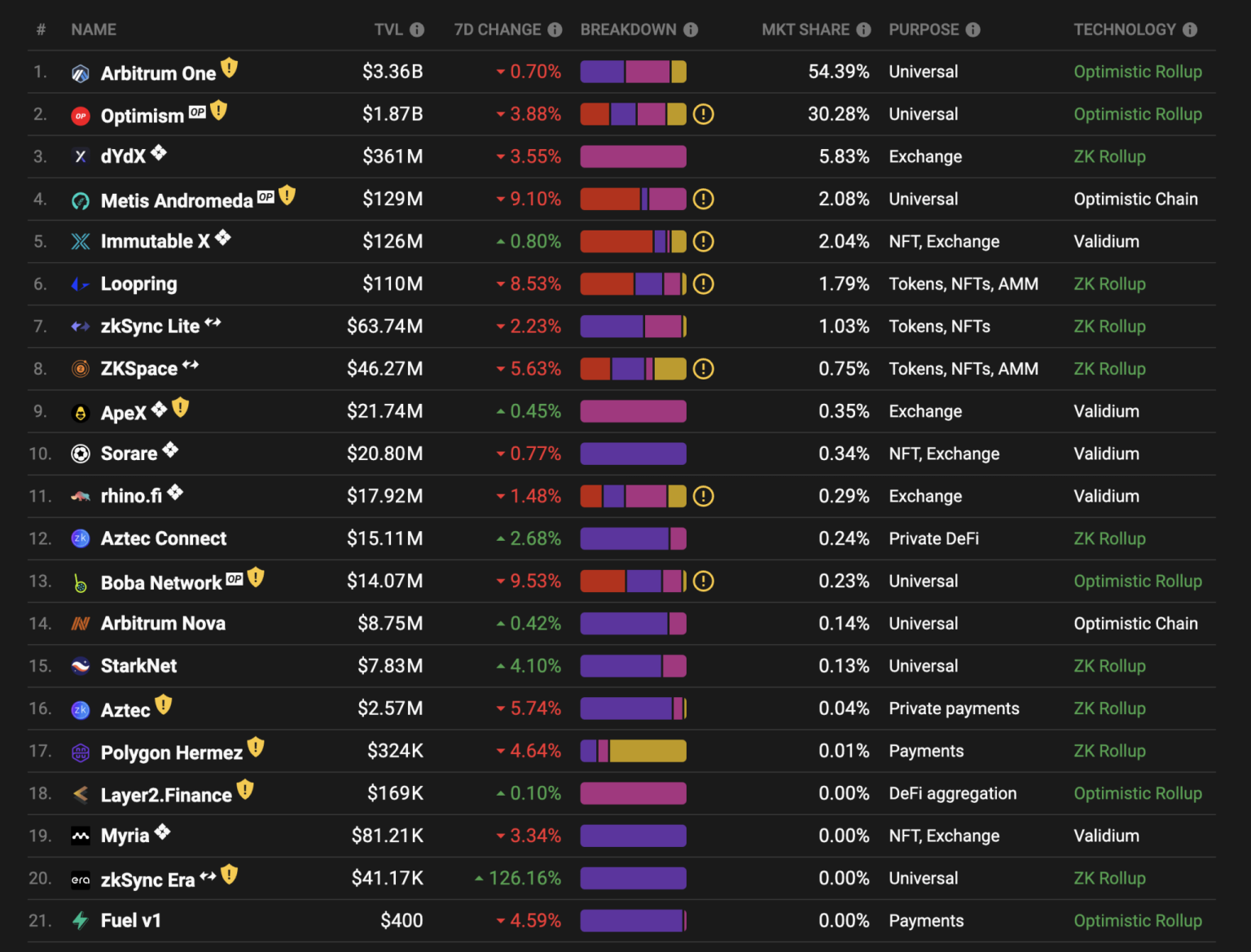Viewport: 1251px width, 952px height.
Task: Click the Fuel v1 lightning logo
Action: coord(80,919)
